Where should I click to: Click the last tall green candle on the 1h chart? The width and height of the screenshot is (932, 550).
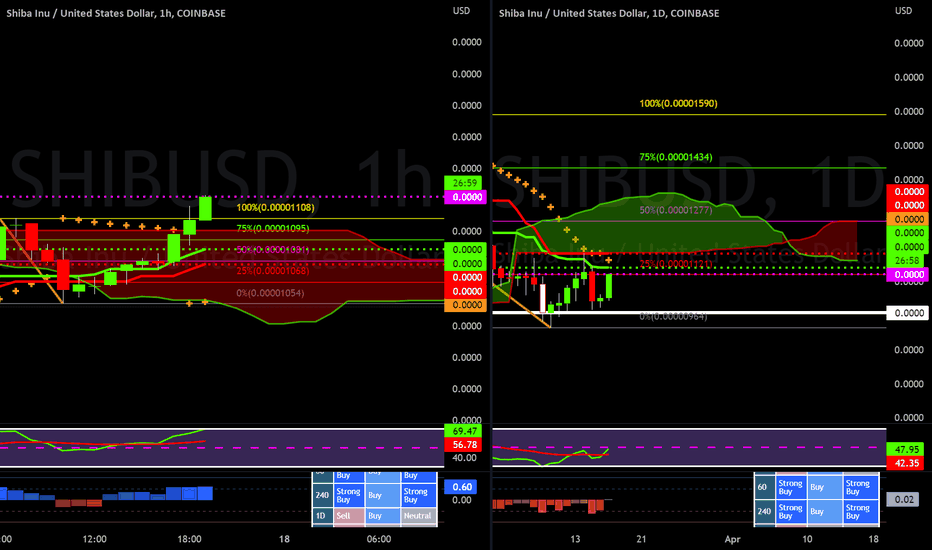tap(205, 209)
